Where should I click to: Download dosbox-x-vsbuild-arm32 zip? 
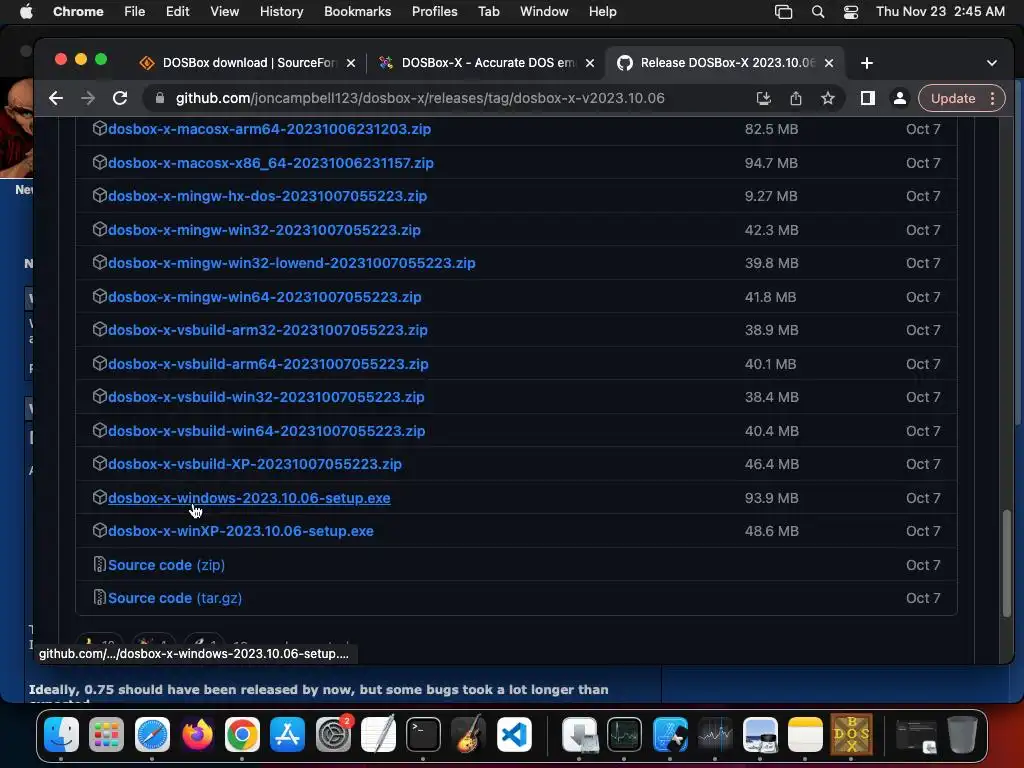[x=268, y=330]
